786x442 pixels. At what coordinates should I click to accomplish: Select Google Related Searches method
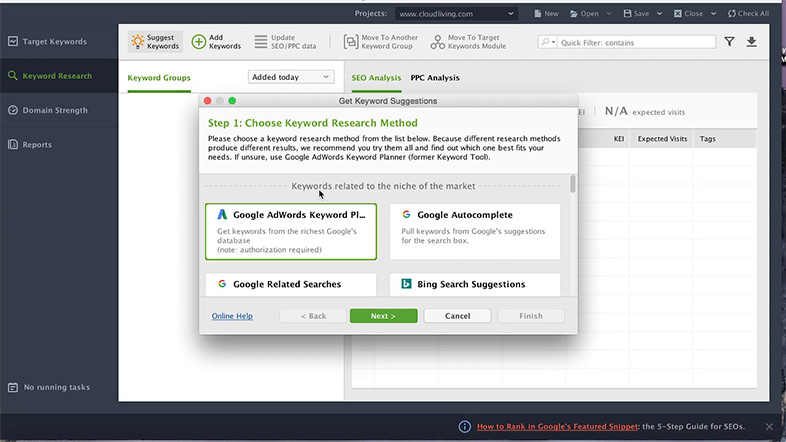coord(291,284)
